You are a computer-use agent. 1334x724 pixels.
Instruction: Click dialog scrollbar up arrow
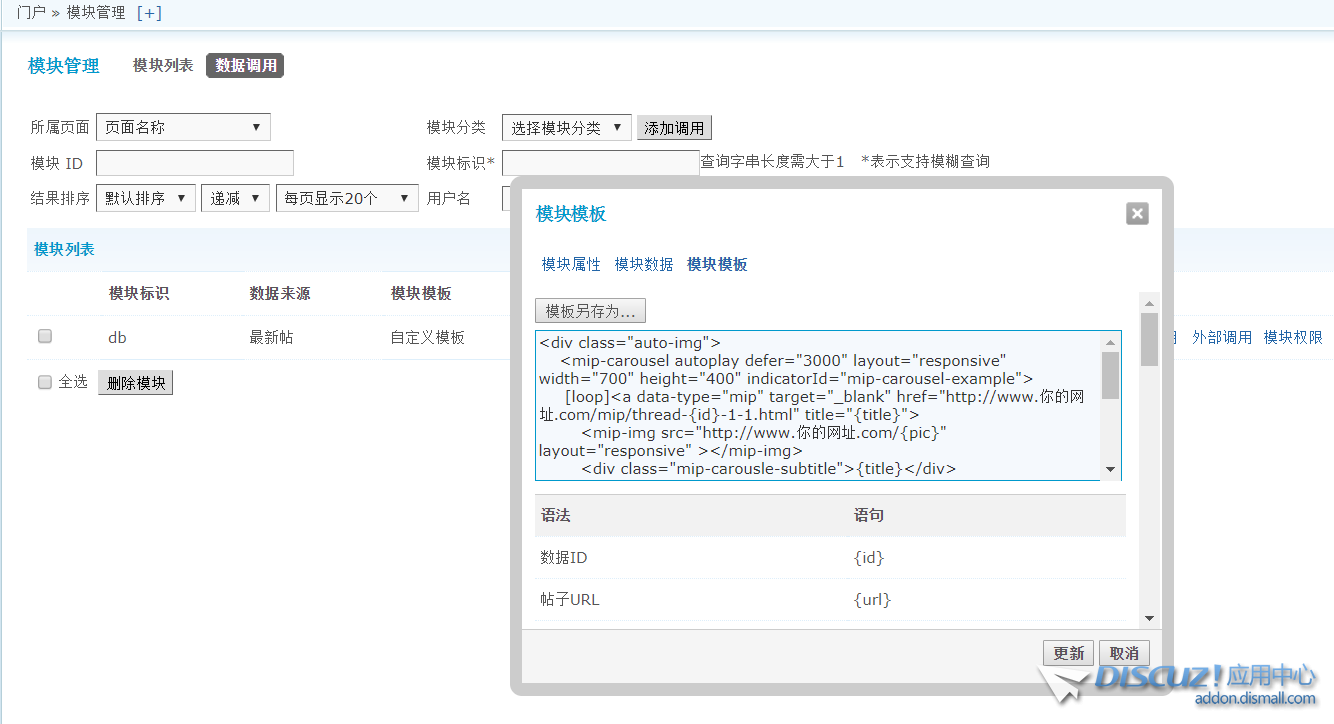(1149, 303)
